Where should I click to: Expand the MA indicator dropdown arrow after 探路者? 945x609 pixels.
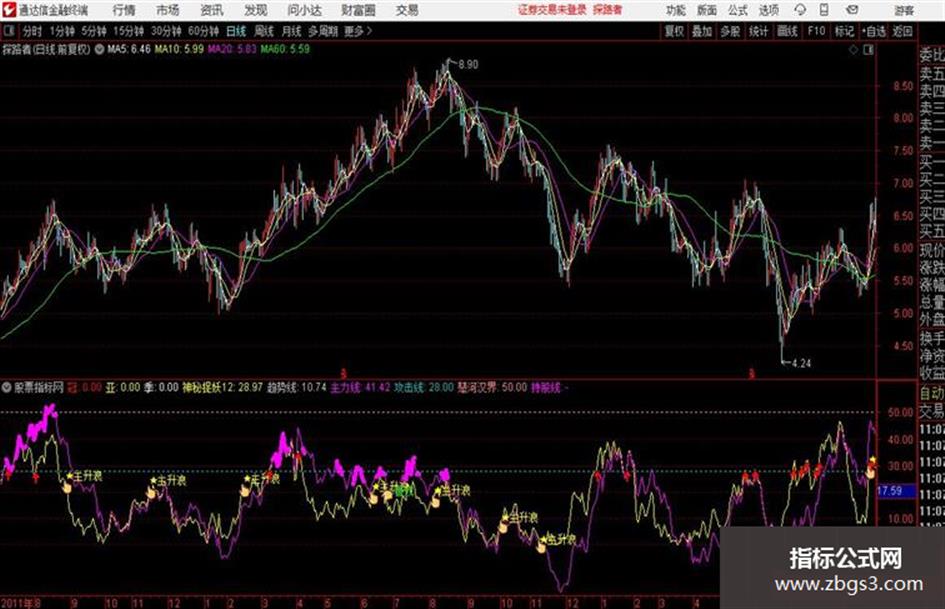click(99, 49)
